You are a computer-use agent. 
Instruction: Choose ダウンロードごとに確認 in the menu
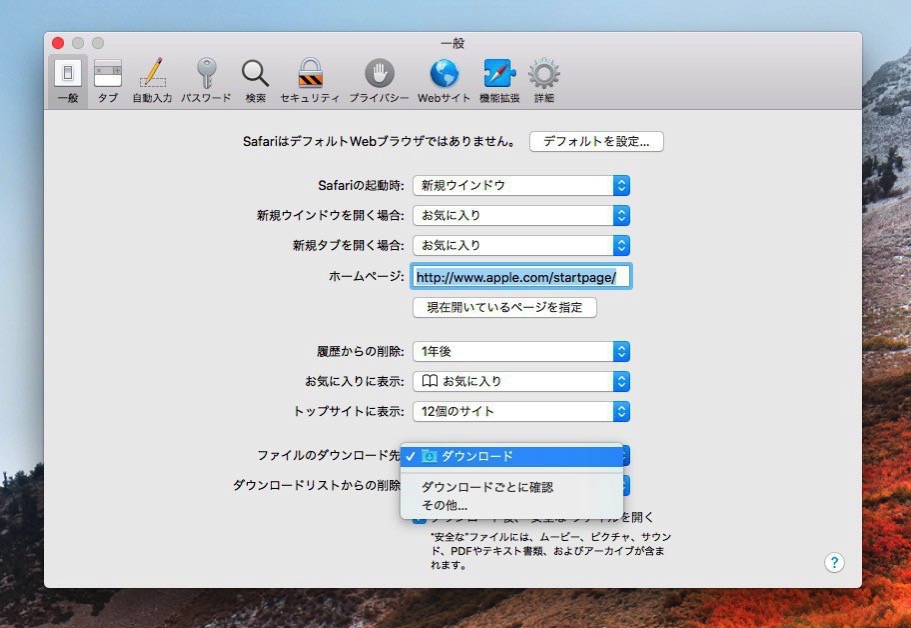pos(511,487)
